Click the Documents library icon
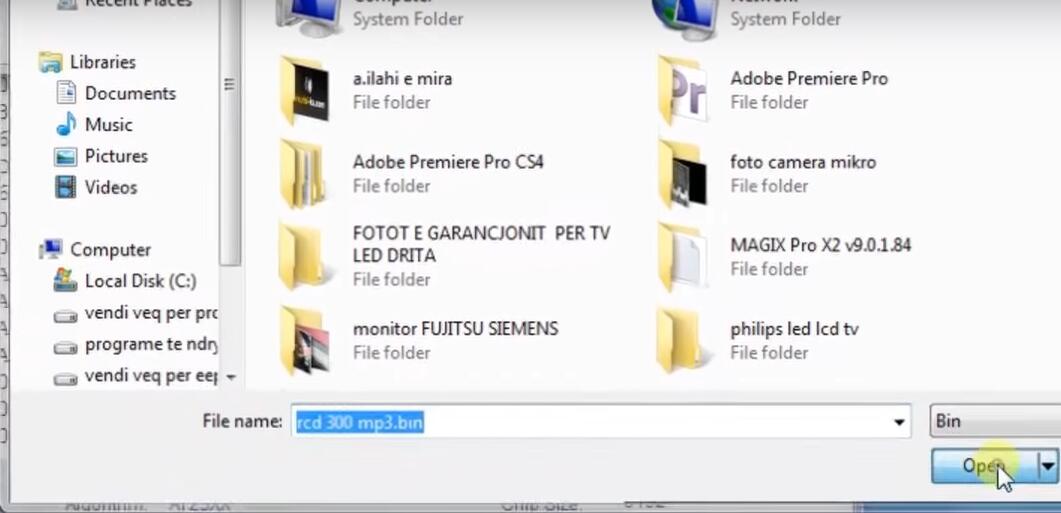Image resolution: width=1061 pixels, height=513 pixels. point(66,93)
